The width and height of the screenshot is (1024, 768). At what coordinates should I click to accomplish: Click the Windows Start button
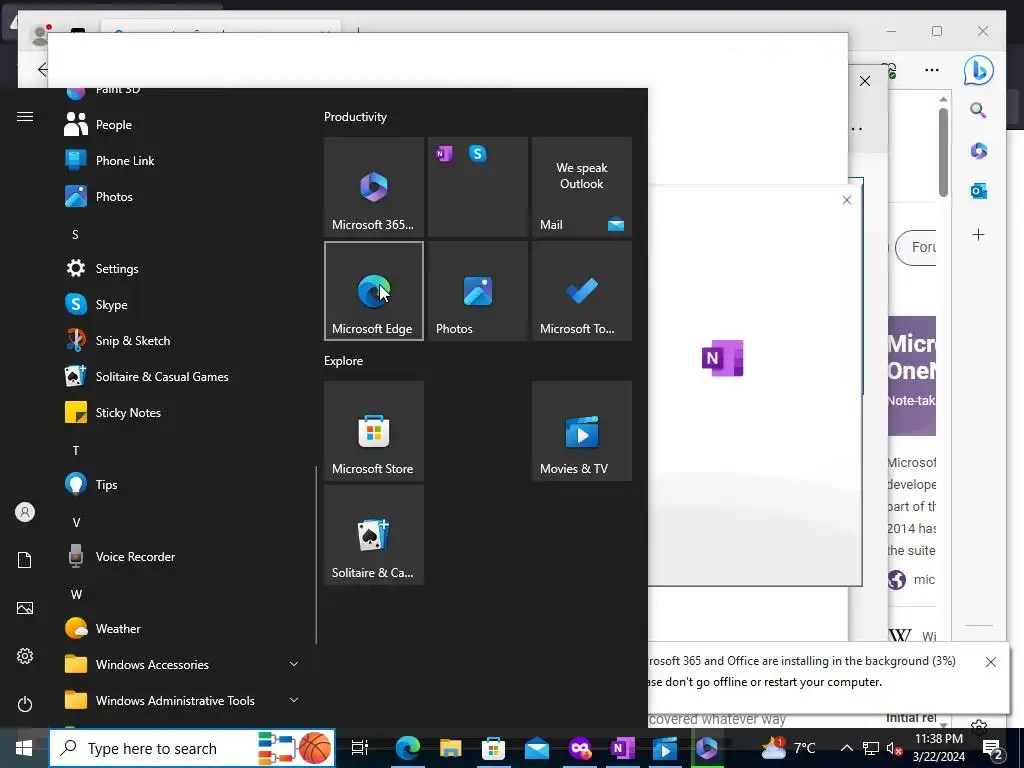[24, 748]
